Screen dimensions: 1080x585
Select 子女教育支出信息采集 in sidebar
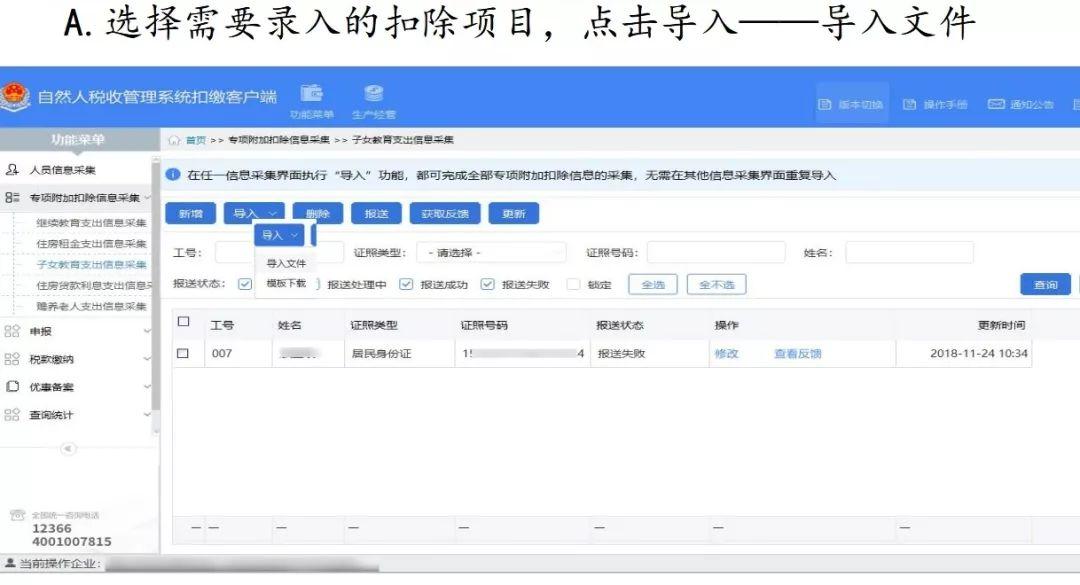(x=91, y=264)
